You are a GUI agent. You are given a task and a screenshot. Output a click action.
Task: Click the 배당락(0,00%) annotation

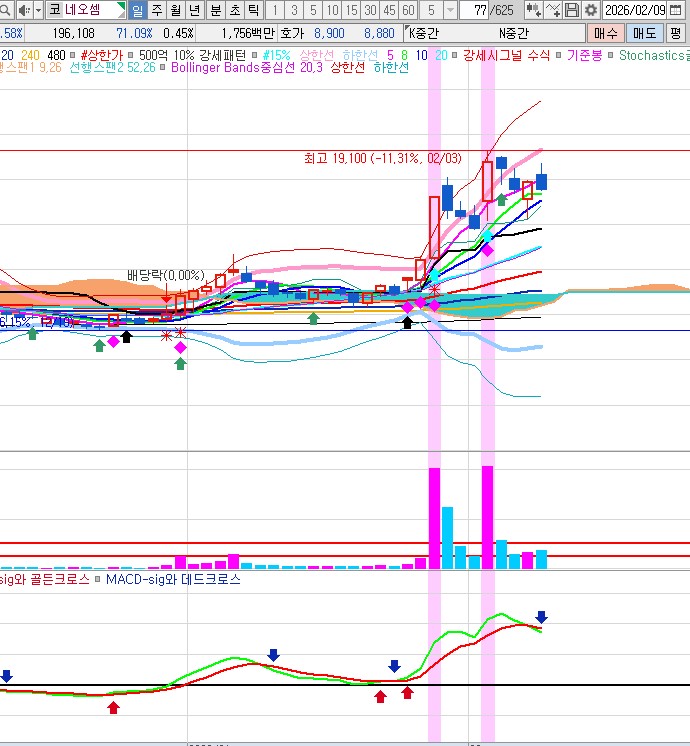tap(166, 275)
